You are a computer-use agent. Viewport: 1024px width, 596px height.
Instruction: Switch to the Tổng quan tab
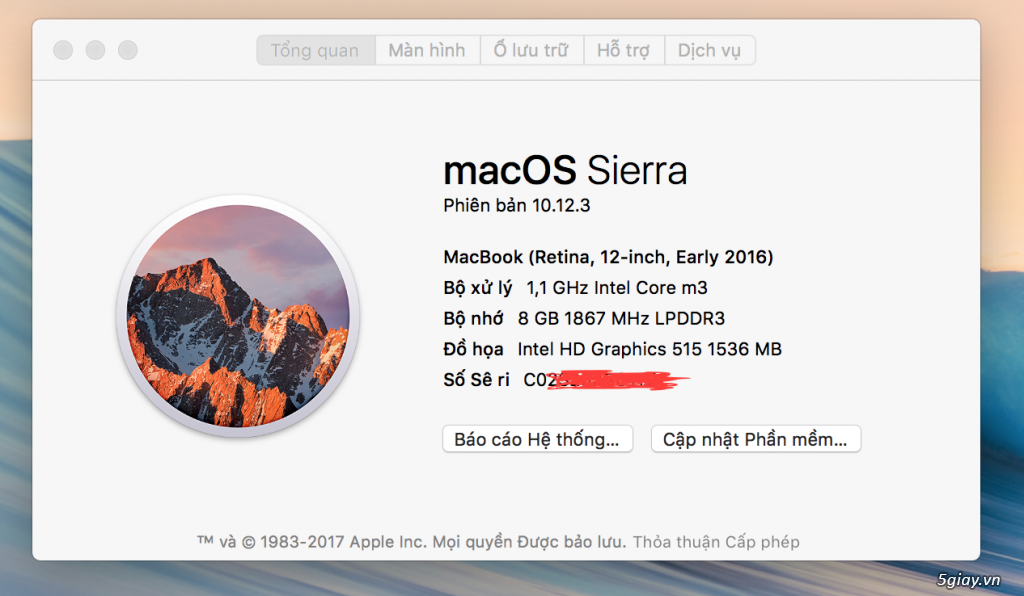(316, 50)
